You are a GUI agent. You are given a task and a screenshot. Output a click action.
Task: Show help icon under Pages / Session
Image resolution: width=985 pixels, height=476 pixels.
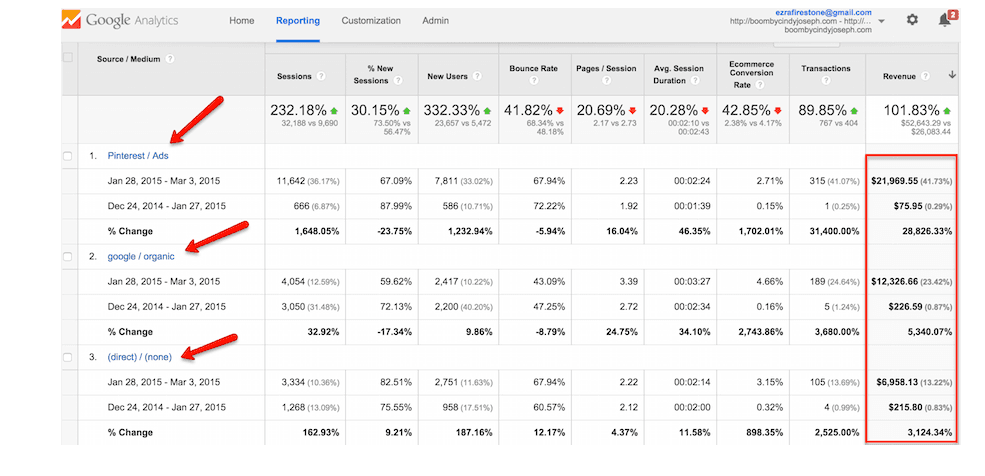click(606, 81)
